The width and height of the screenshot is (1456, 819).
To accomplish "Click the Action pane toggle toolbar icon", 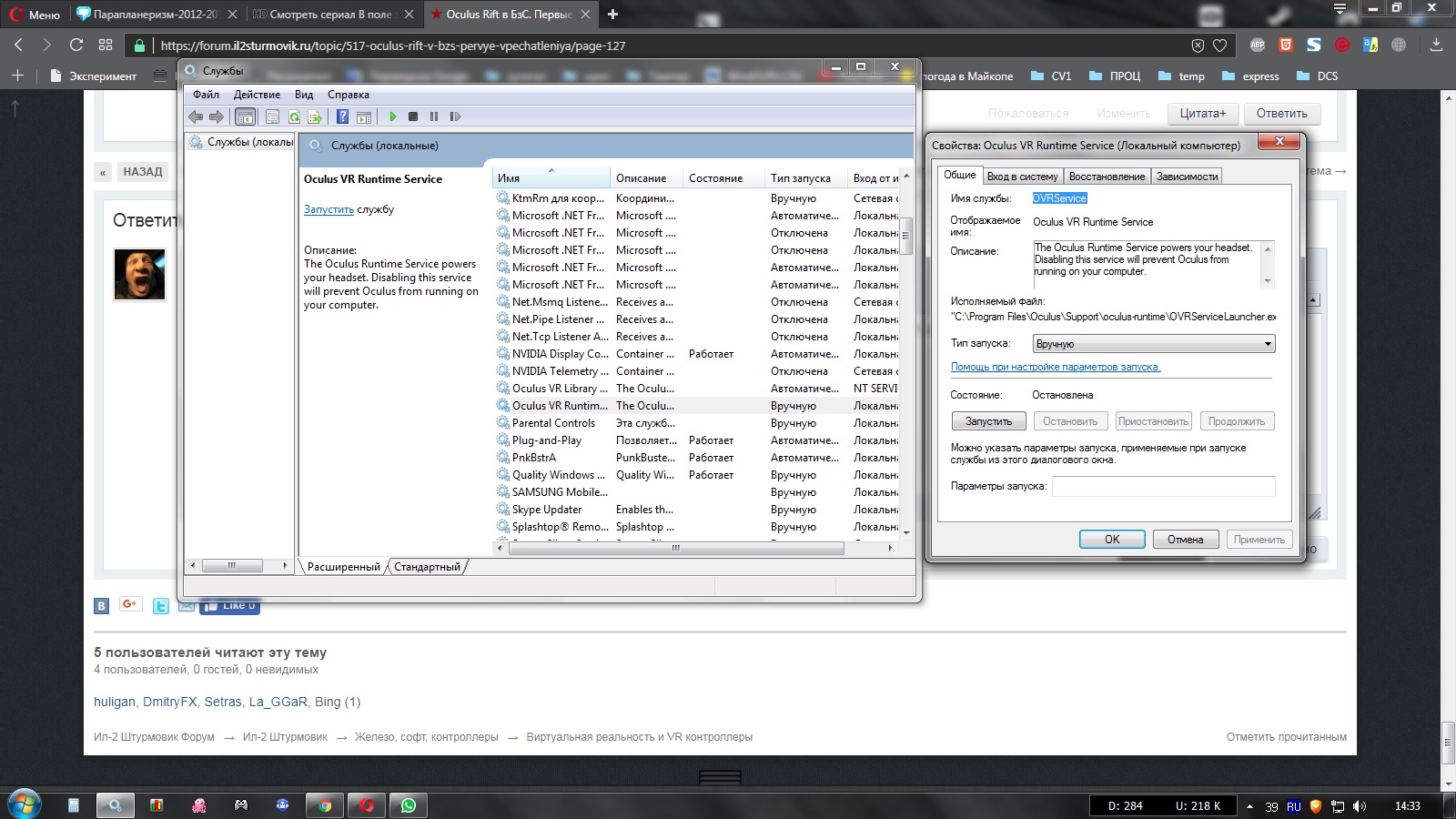I will pos(364,116).
